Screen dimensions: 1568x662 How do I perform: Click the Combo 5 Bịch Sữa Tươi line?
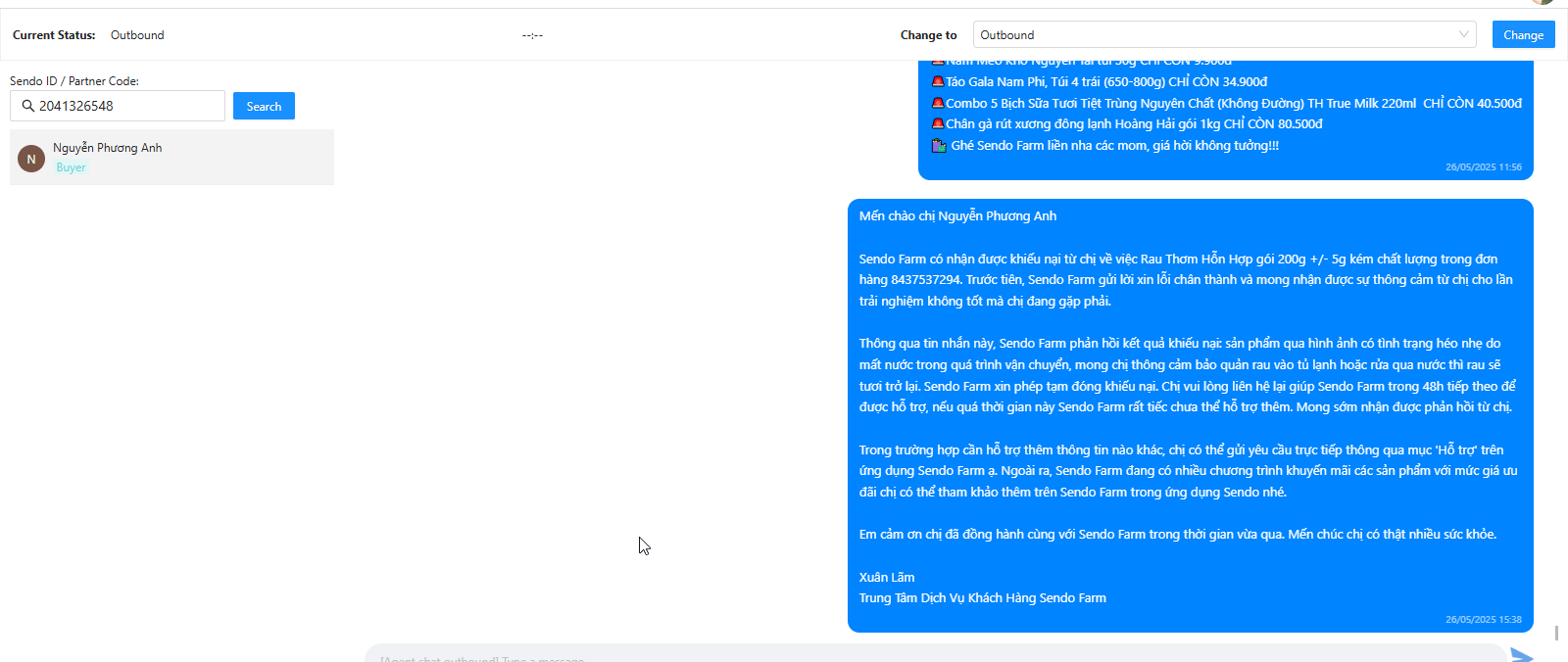coord(1233,103)
